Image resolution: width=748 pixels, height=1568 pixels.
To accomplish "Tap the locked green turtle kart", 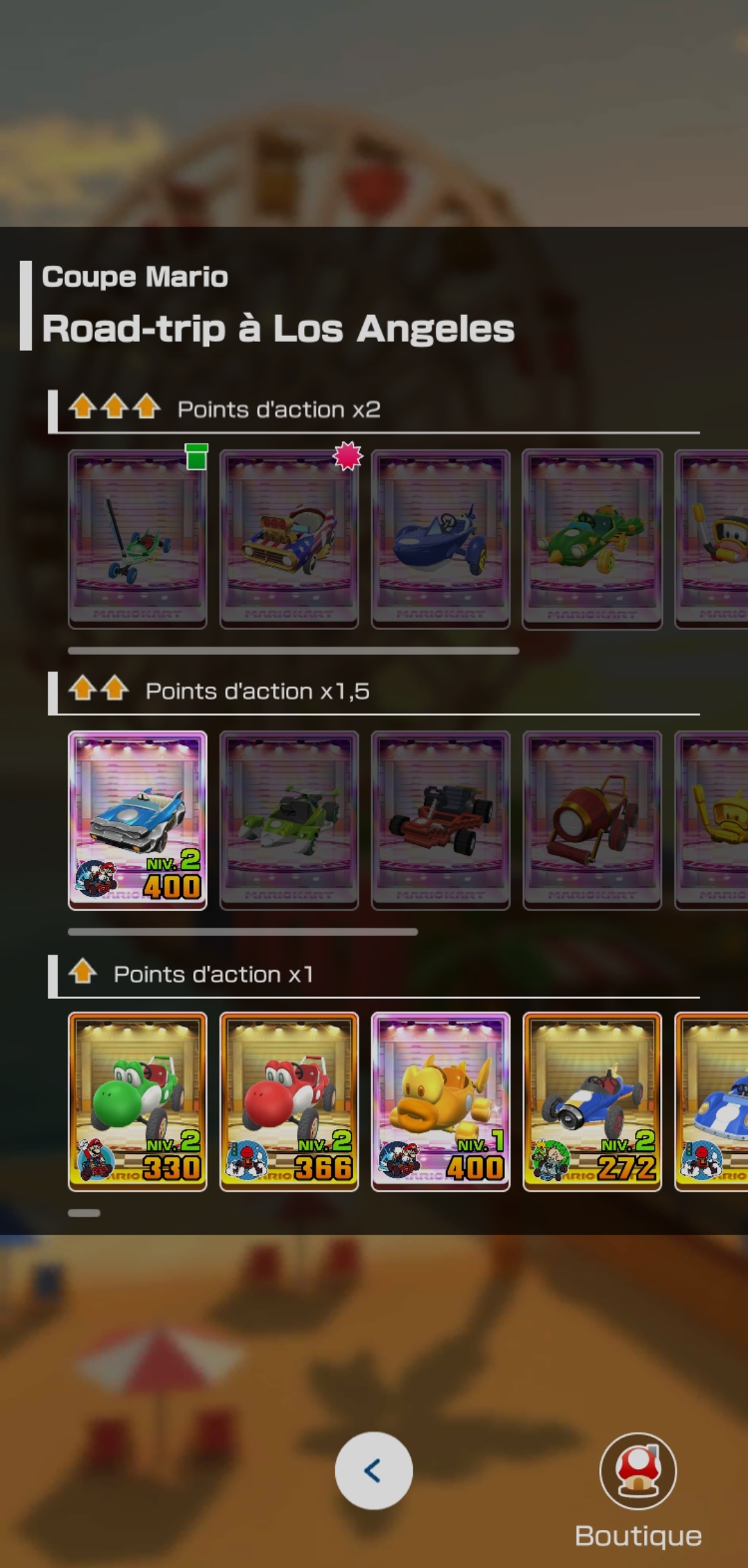I will (592, 539).
